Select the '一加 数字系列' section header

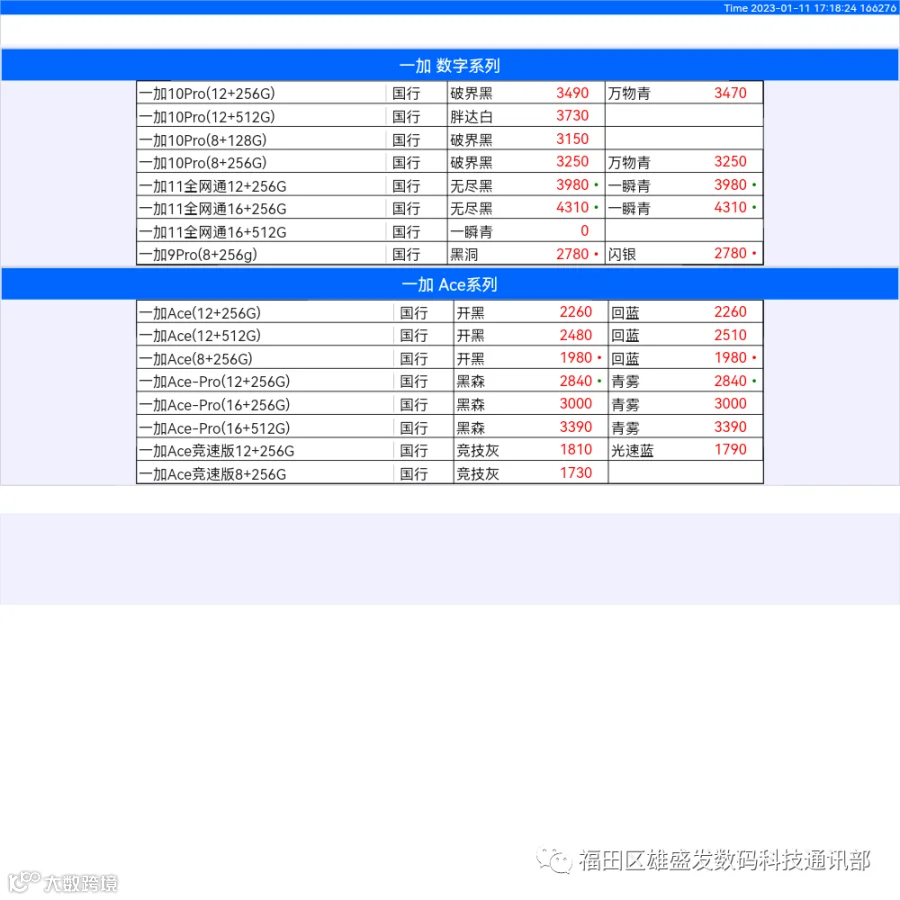449,65
